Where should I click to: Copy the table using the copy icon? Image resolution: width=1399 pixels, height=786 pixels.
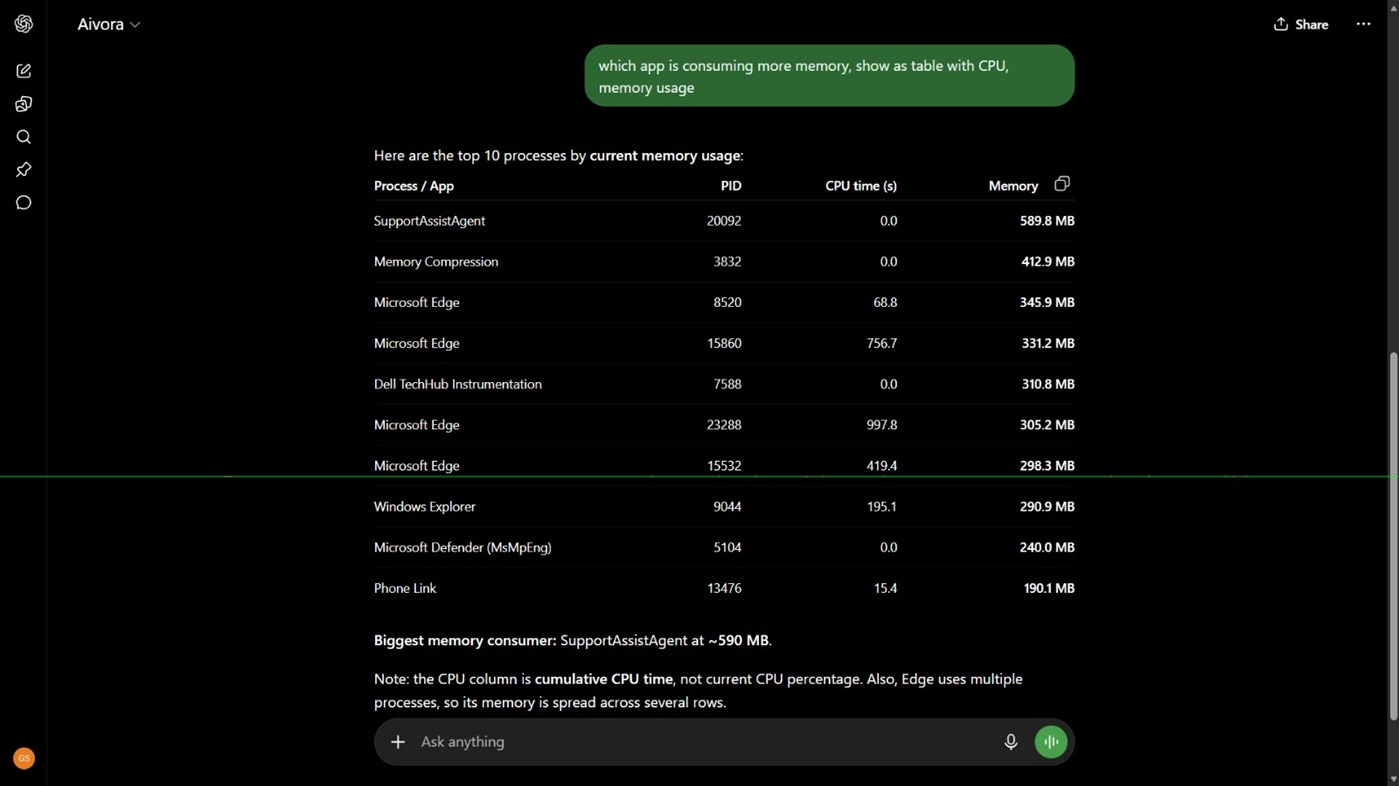tap(1062, 184)
